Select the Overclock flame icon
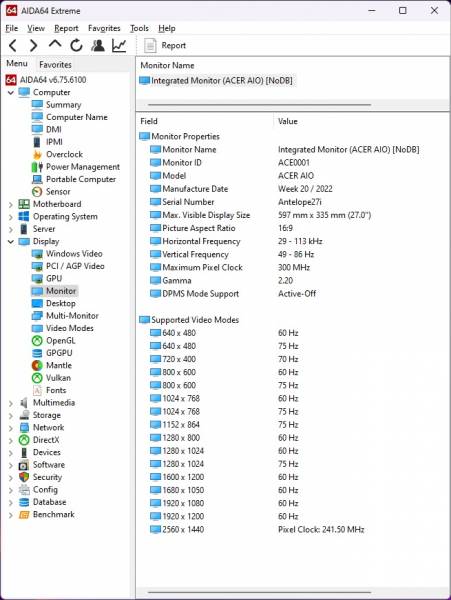The image size is (451, 600). (x=37, y=154)
